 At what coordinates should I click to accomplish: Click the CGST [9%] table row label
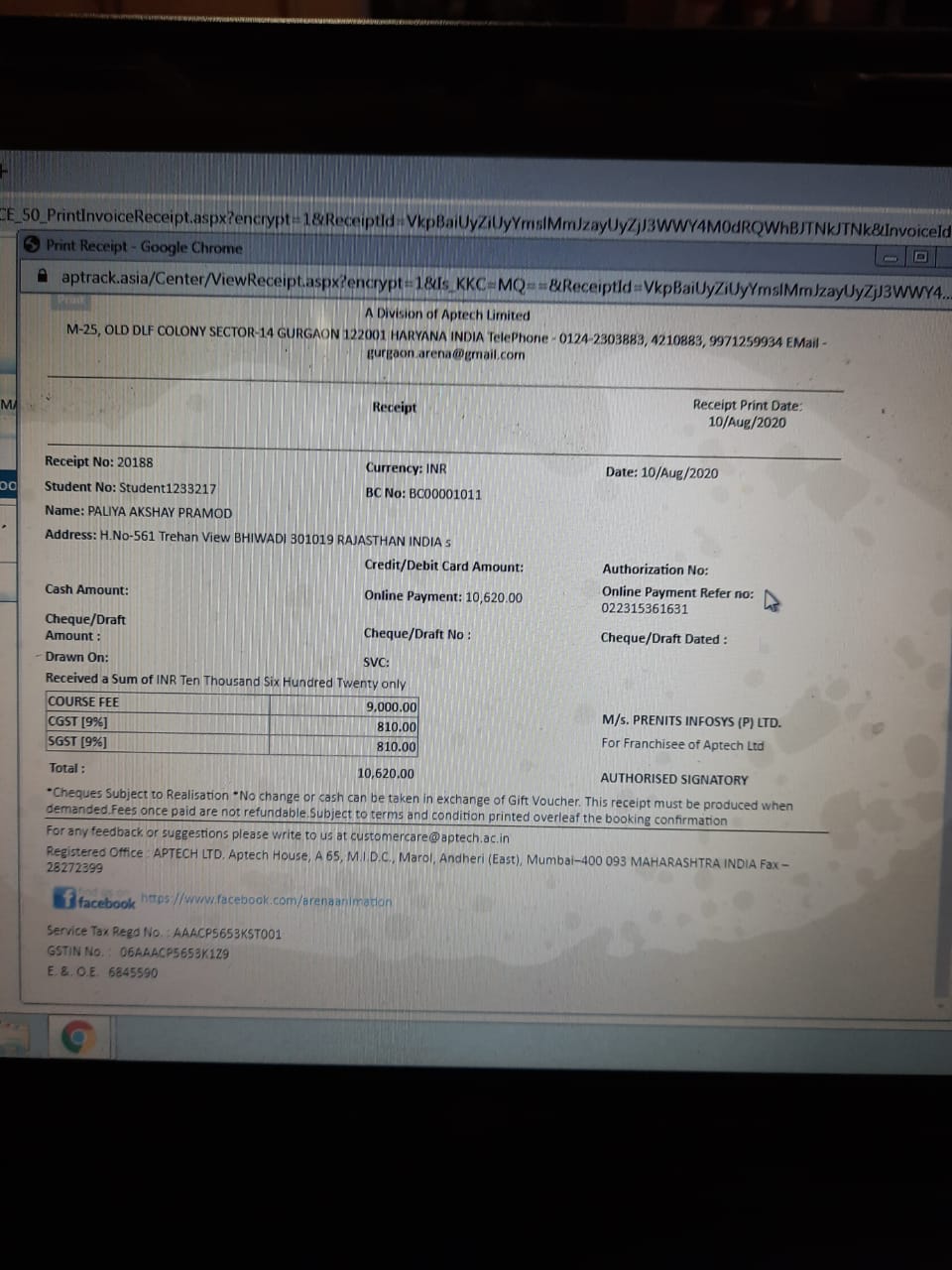[x=77, y=721]
